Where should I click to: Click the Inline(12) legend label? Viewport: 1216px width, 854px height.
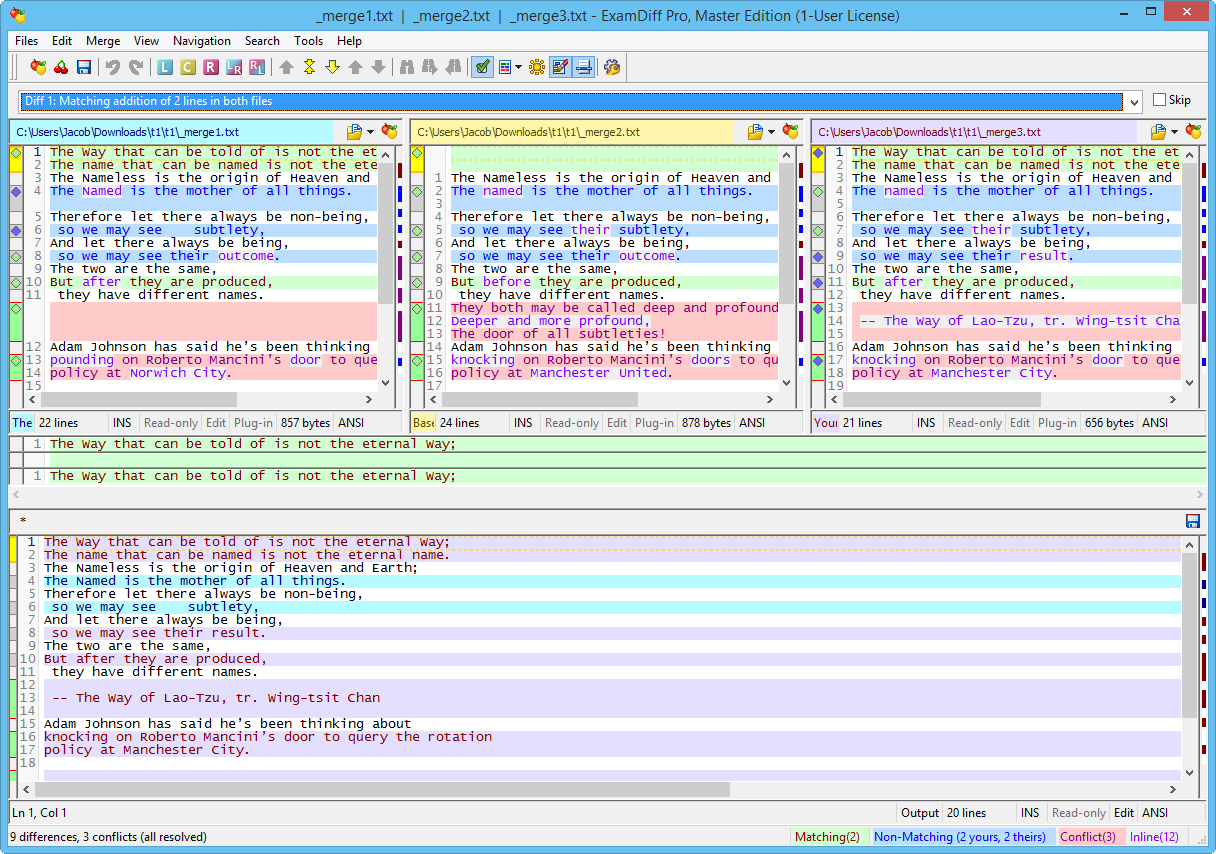click(x=1154, y=837)
